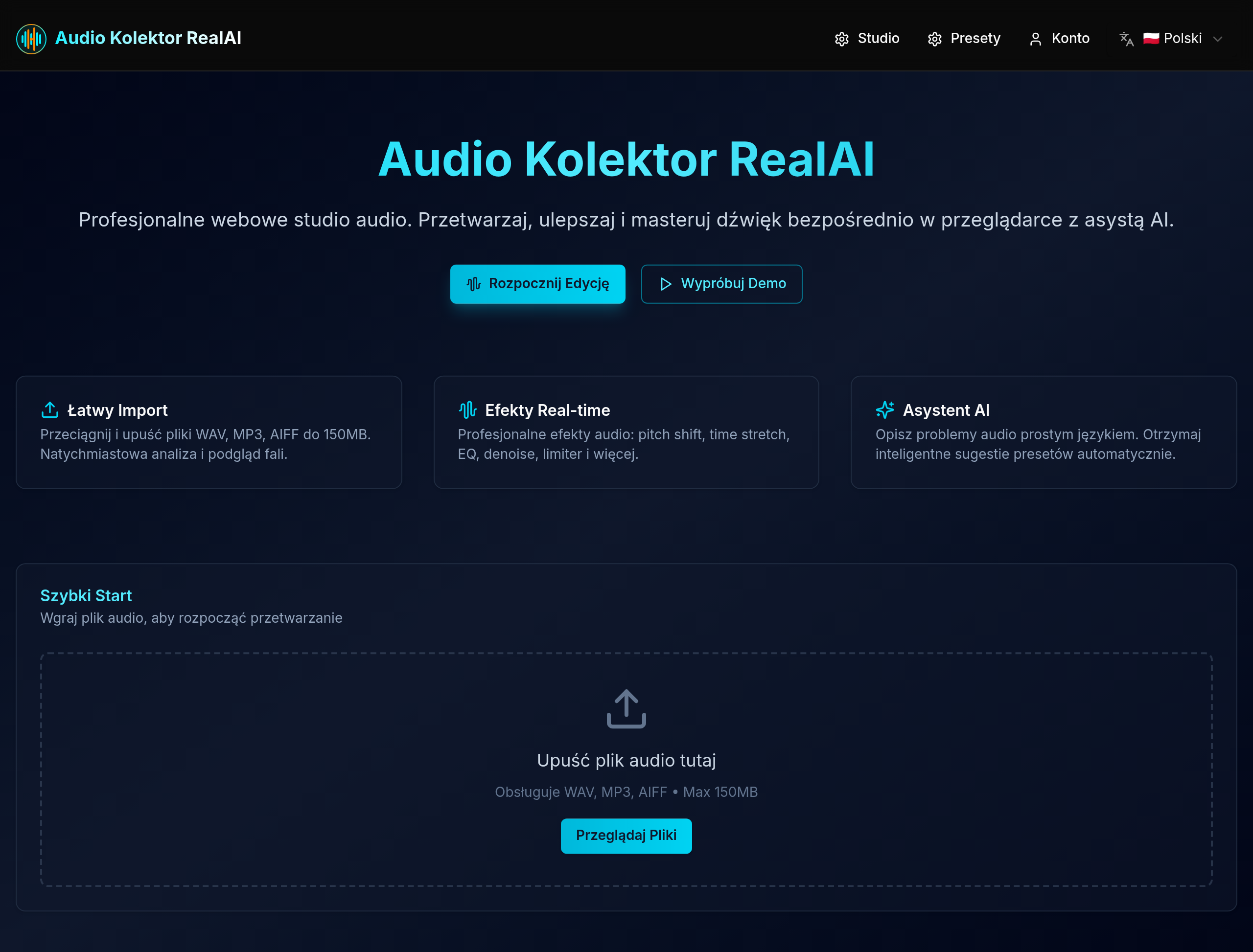Image resolution: width=1253 pixels, height=952 pixels.
Task: Click the sparkle icon beside Asystent AI
Action: [x=884, y=409]
